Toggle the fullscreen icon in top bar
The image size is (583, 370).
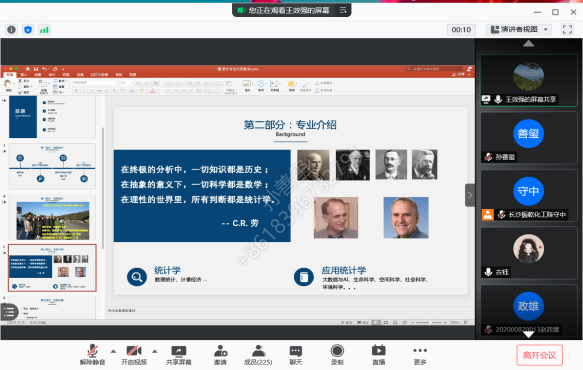567,29
